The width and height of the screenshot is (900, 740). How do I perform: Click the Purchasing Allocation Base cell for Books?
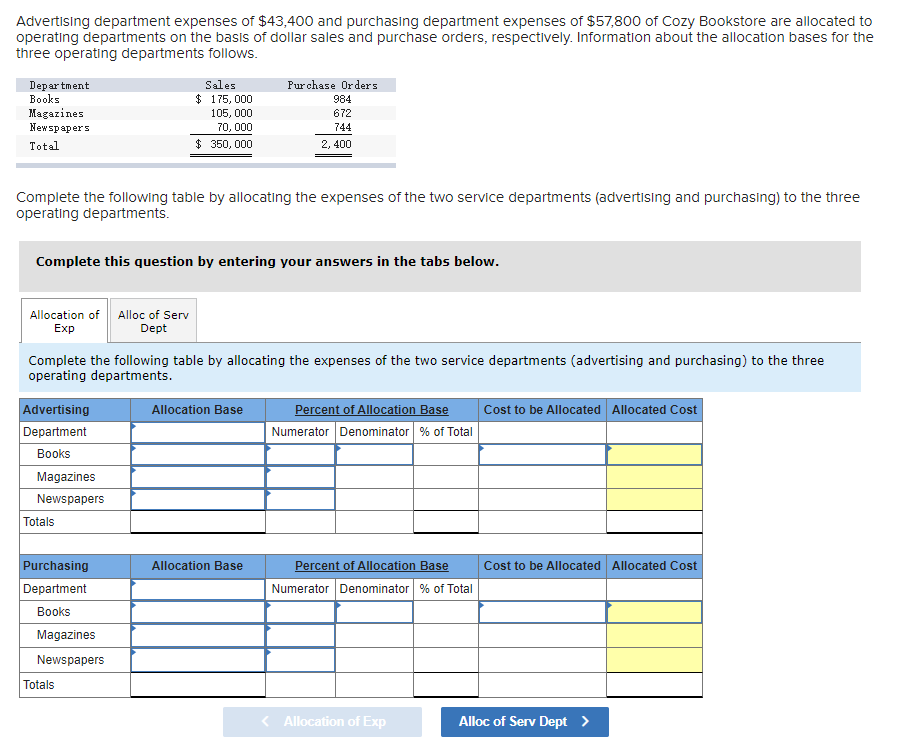click(197, 611)
